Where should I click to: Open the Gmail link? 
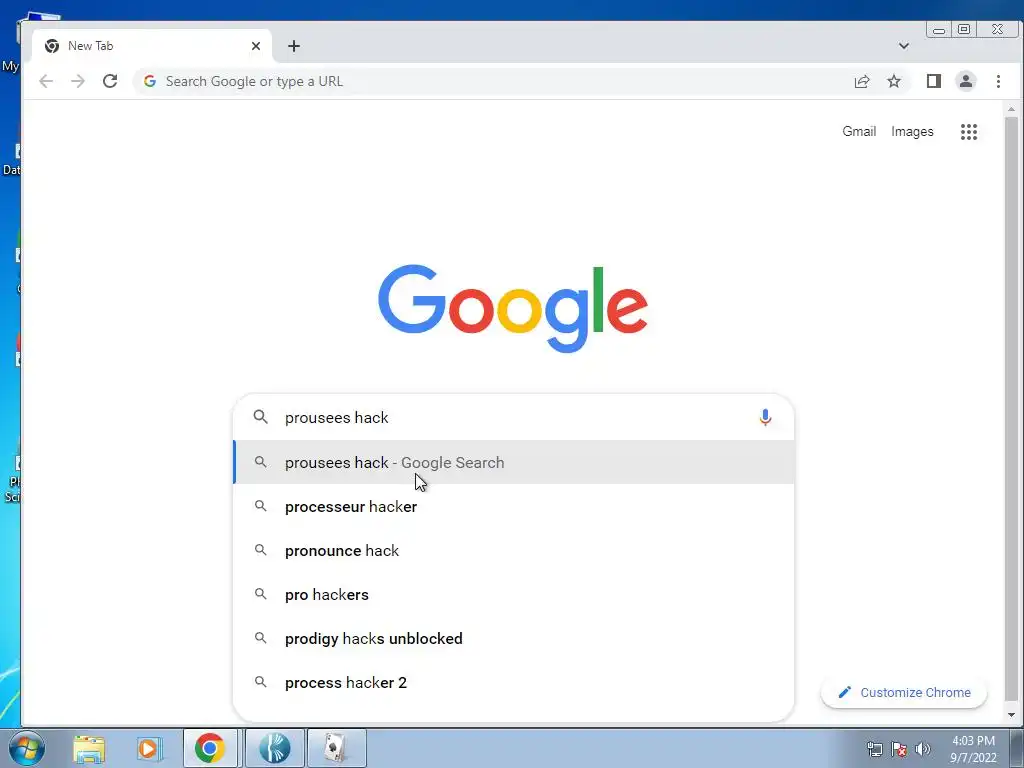(859, 131)
